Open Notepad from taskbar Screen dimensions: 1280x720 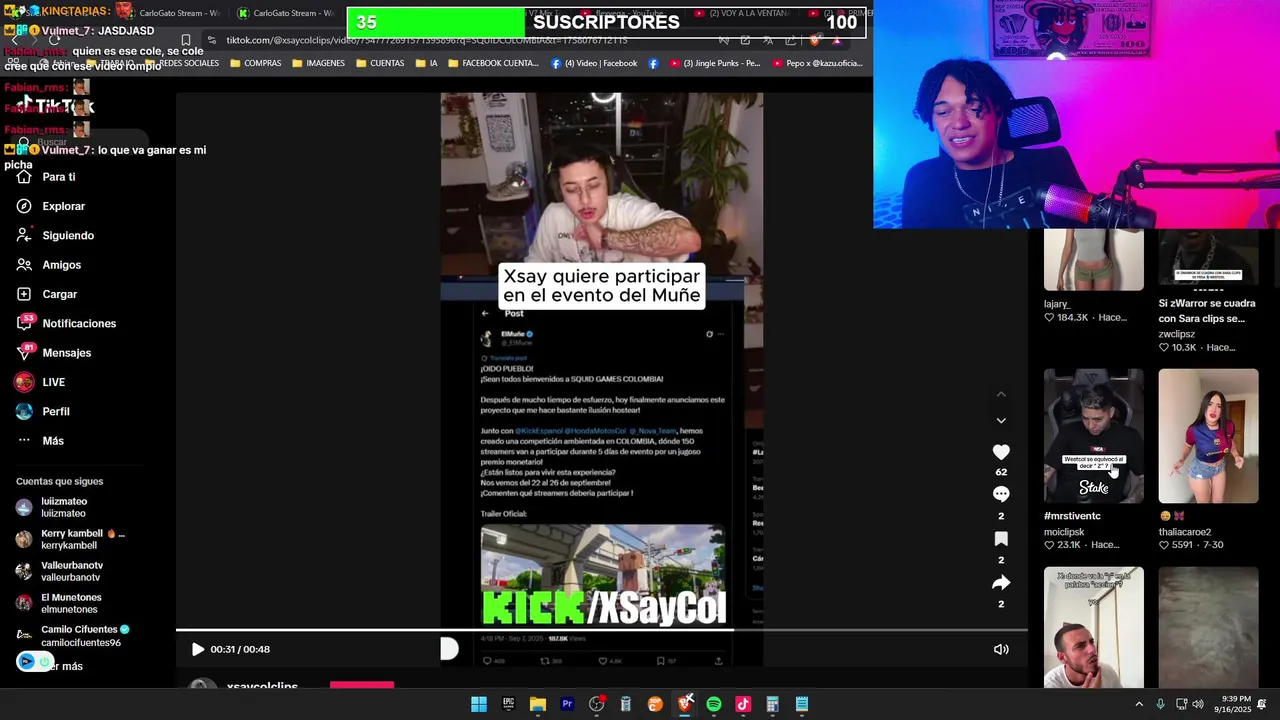click(802, 704)
